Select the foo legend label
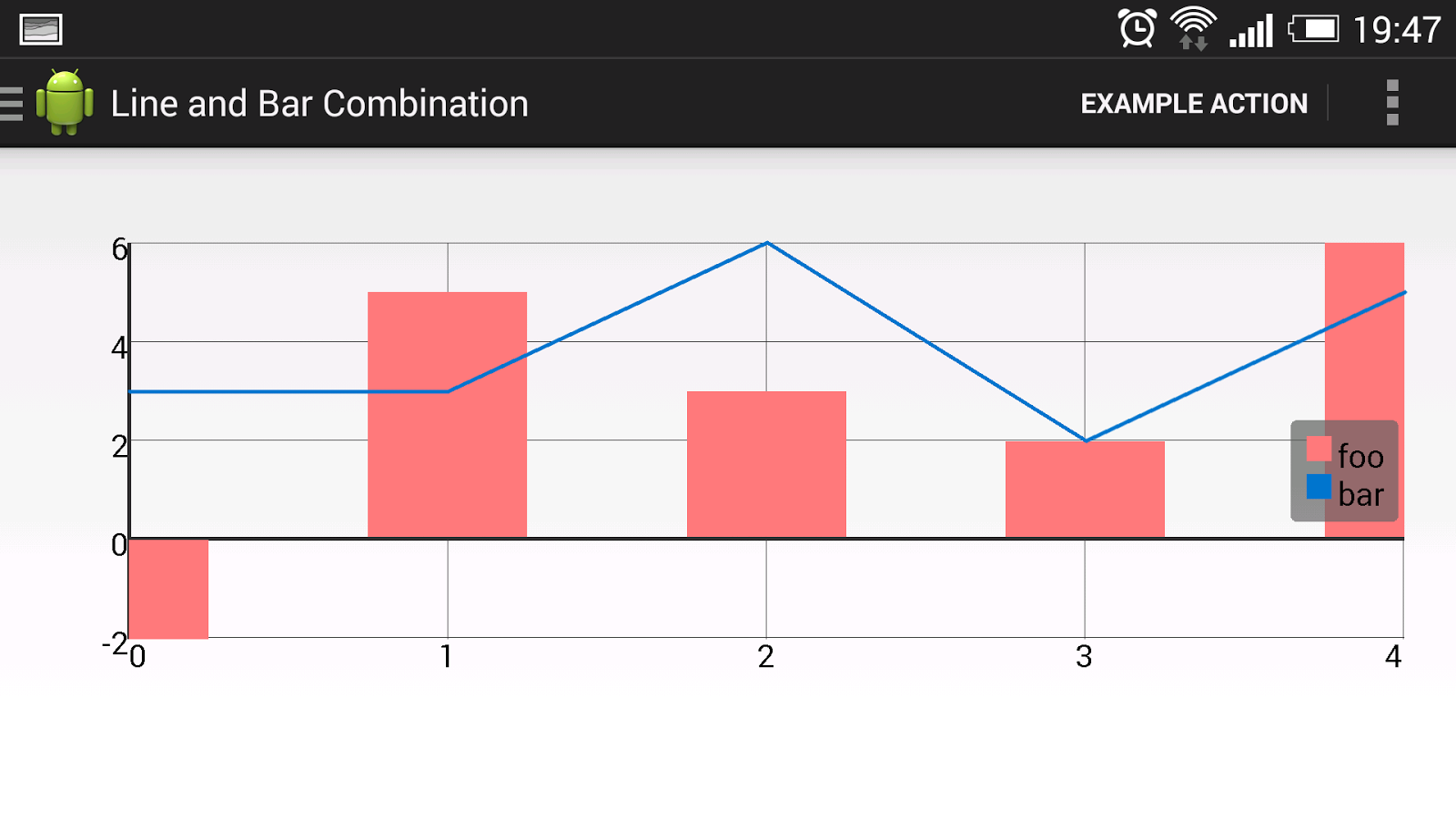 [1360, 456]
